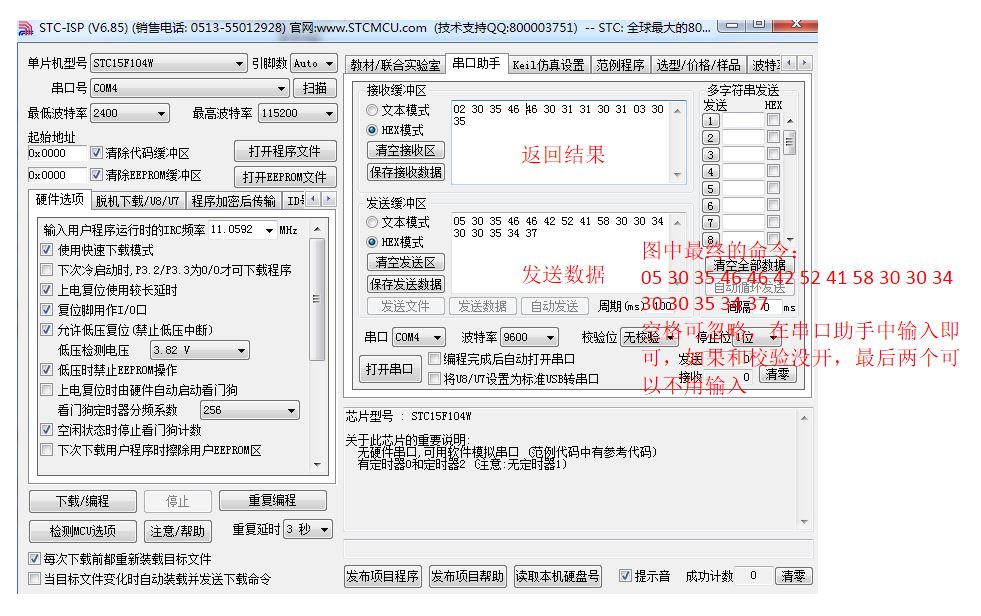Switch to the Keil仿真设置 tab
Viewport: 981px width, 616px height.
click(548, 65)
